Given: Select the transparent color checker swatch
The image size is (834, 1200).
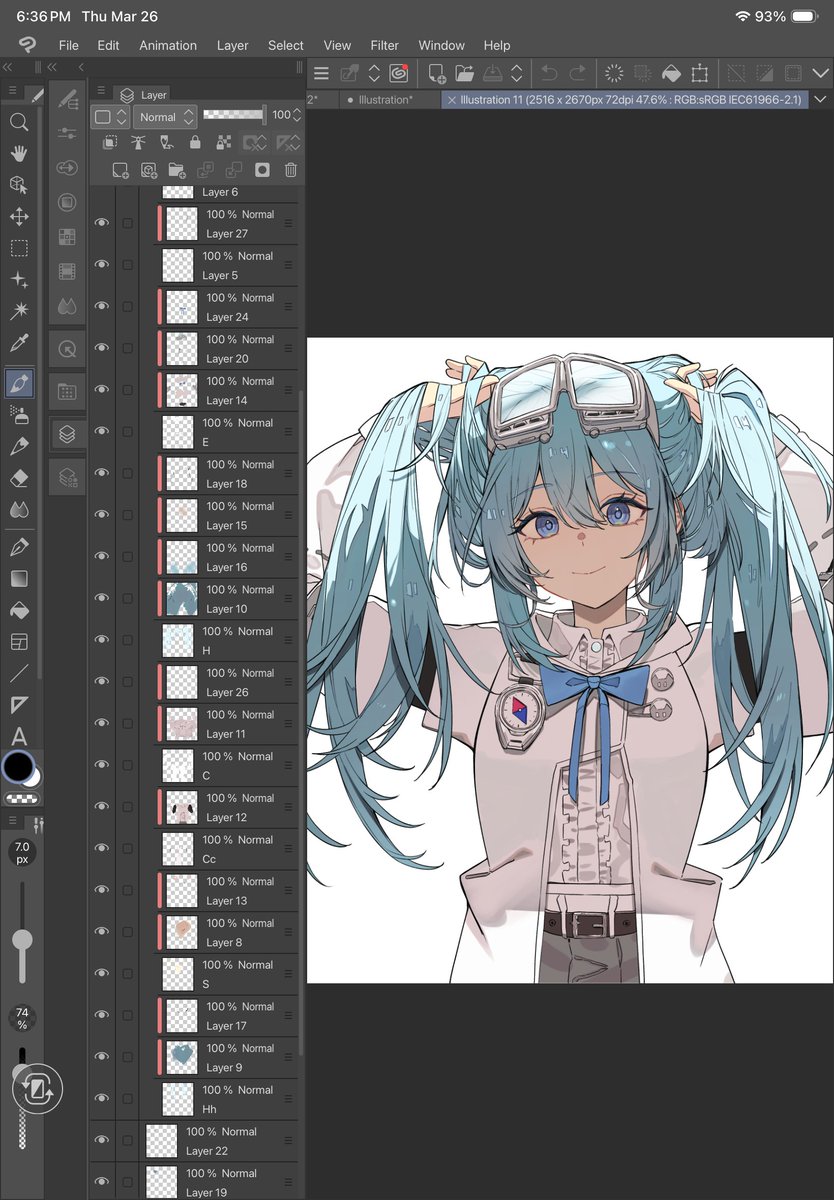Looking at the screenshot, I should (x=21, y=799).
